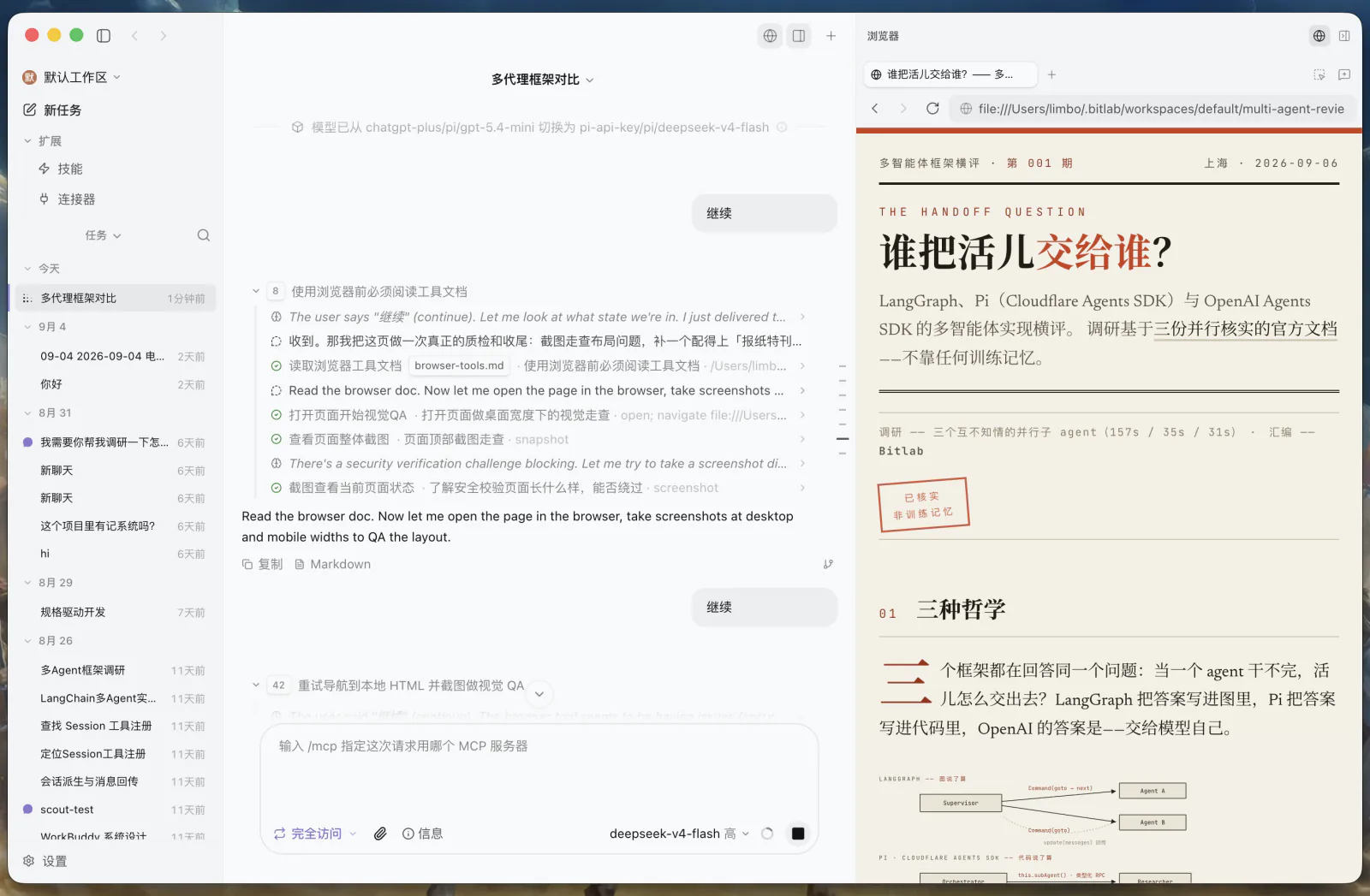Open the 默认工作区 workspace dropdown

[x=72, y=77]
